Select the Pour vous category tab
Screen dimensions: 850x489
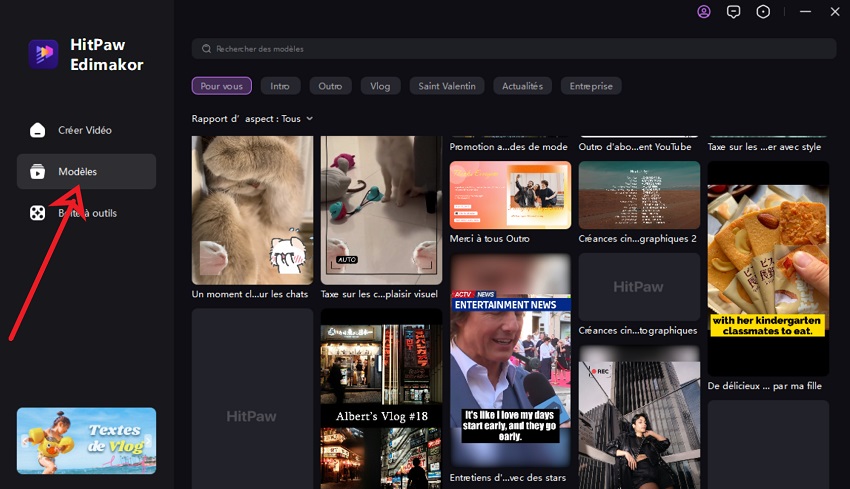[x=221, y=86]
